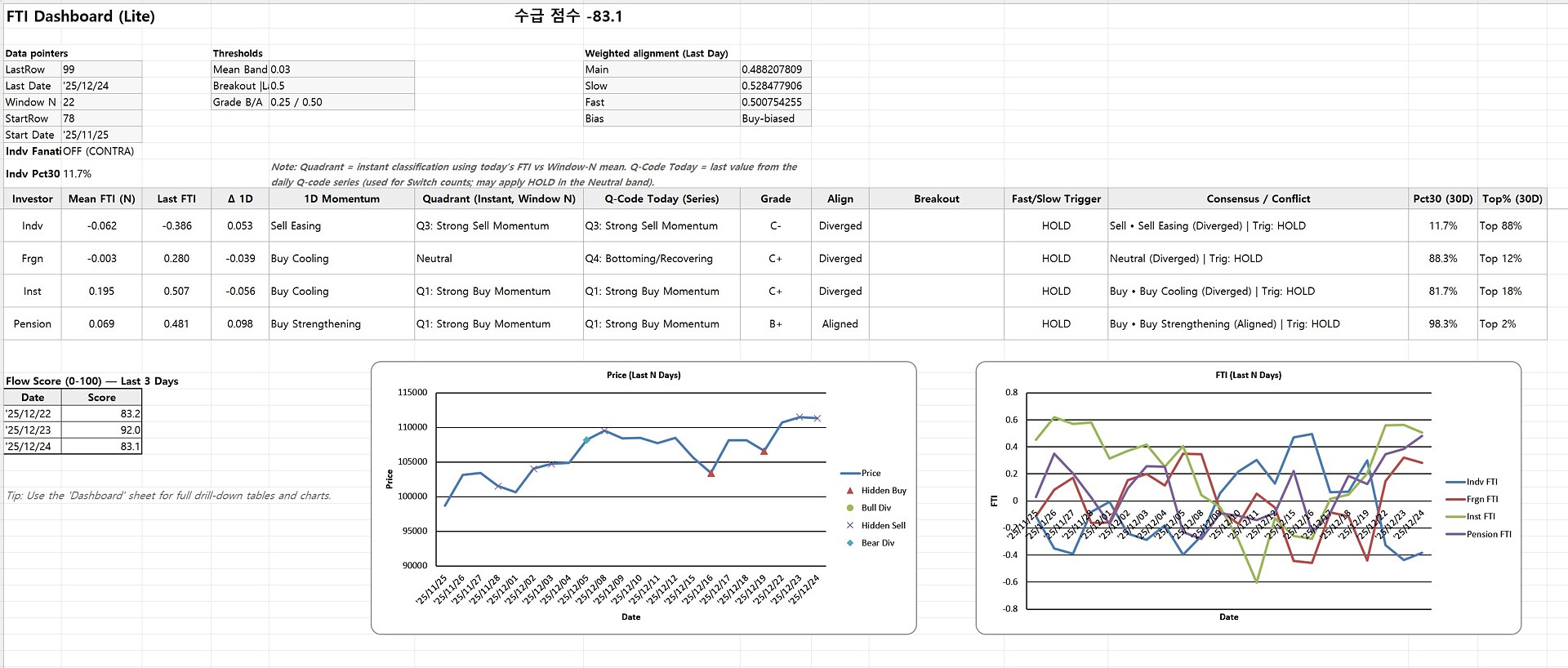The width and height of the screenshot is (1568, 668).
Task: Click the Fast/Slow Trigger column header
Action: [x=1056, y=198]
